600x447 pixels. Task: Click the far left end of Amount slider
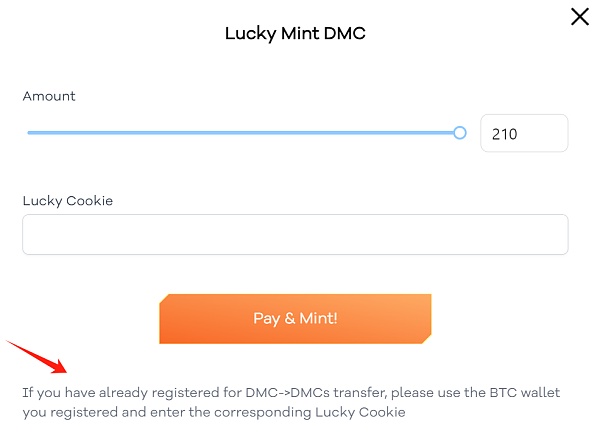coord(29,132)
